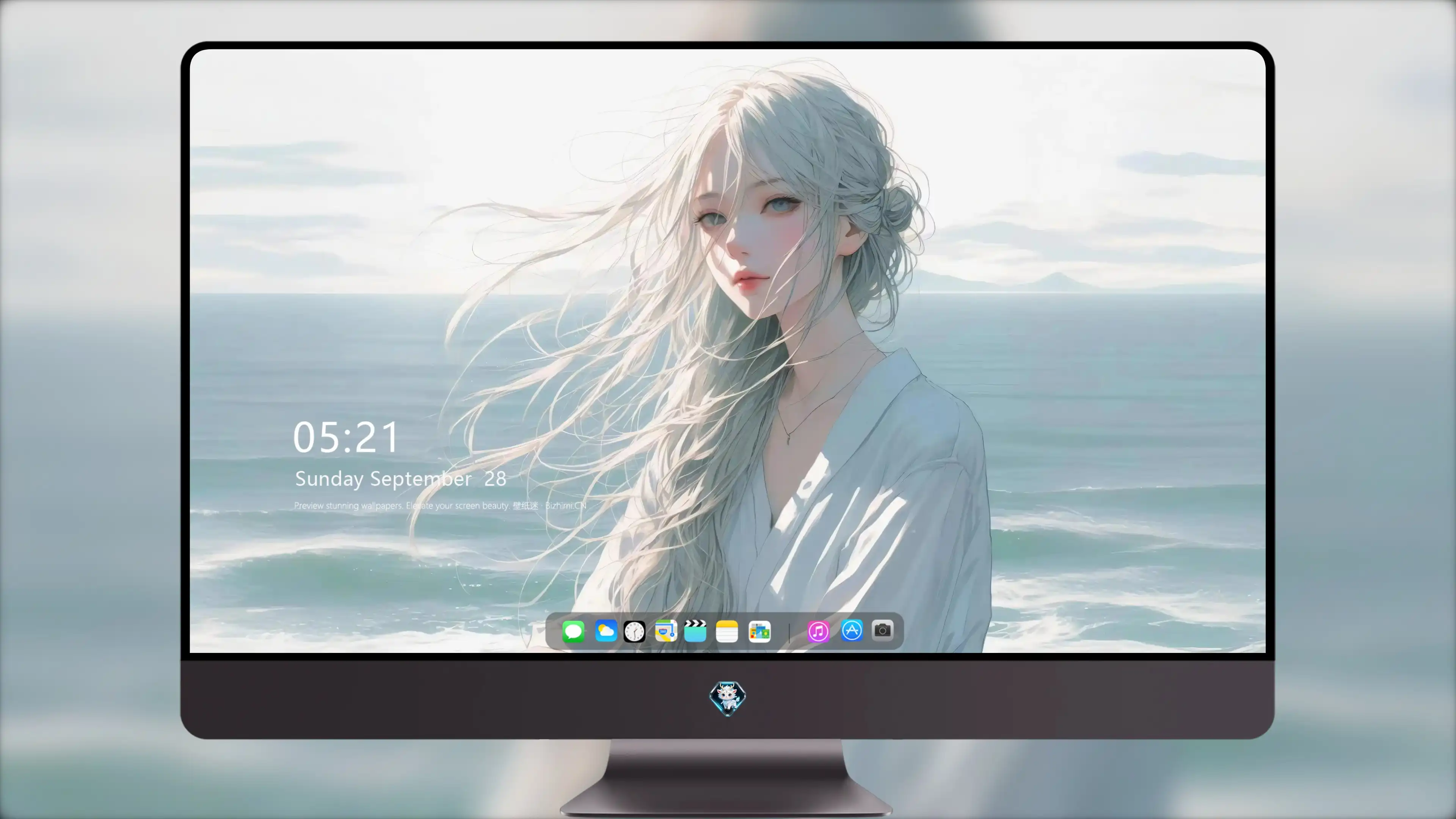This screenshot has height=819, width=1456.
Task: Click the 05:21 clock display
Action: (x=345, y=438)
